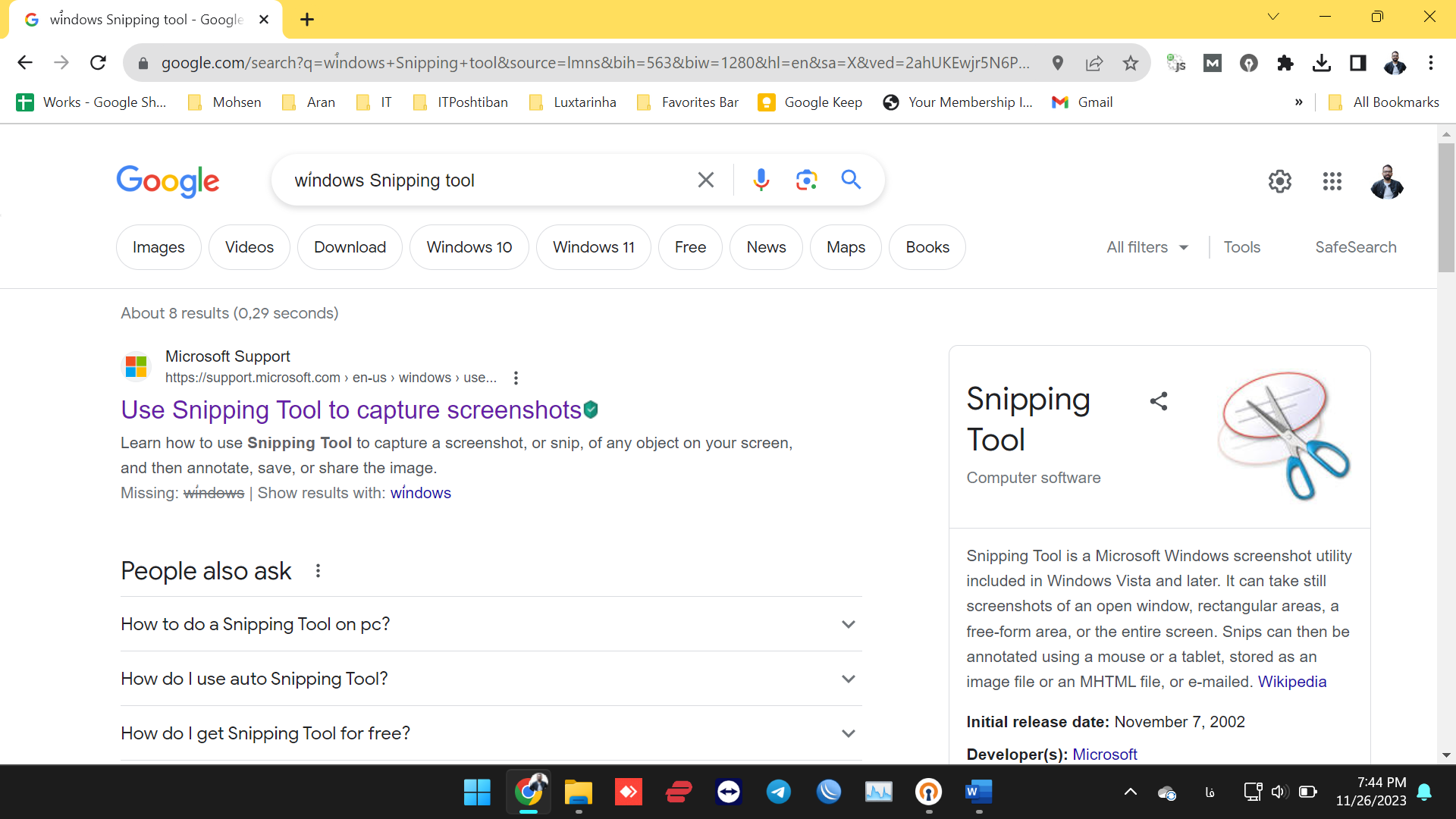Open the volume control in system tray

[1279, 792]
